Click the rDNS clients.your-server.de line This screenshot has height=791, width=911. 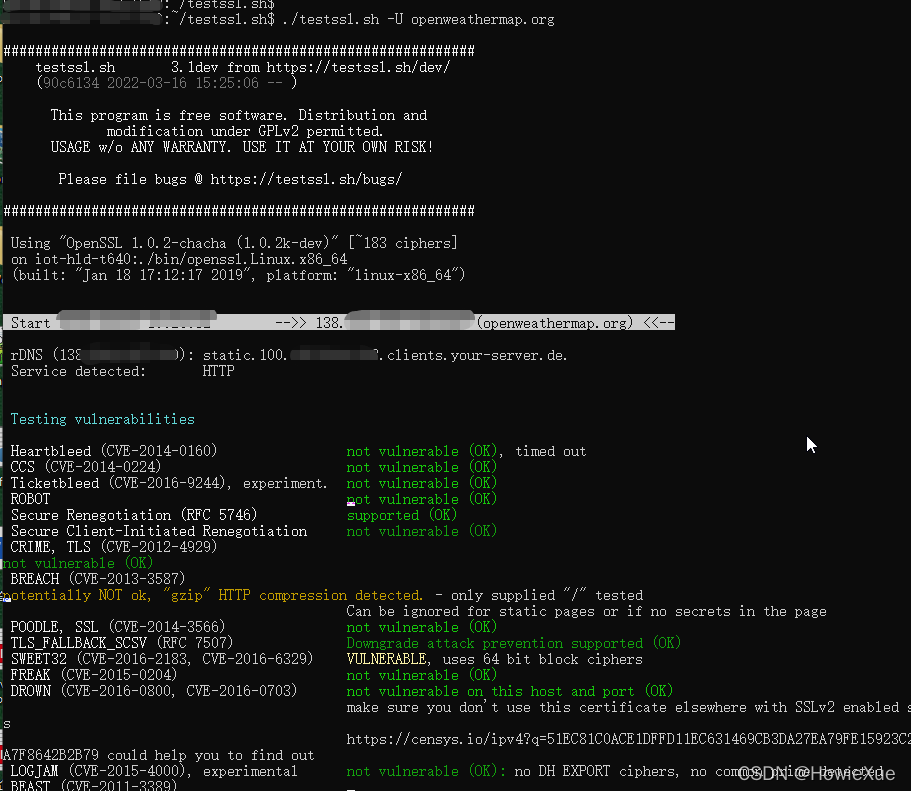(x=289, y=355)
